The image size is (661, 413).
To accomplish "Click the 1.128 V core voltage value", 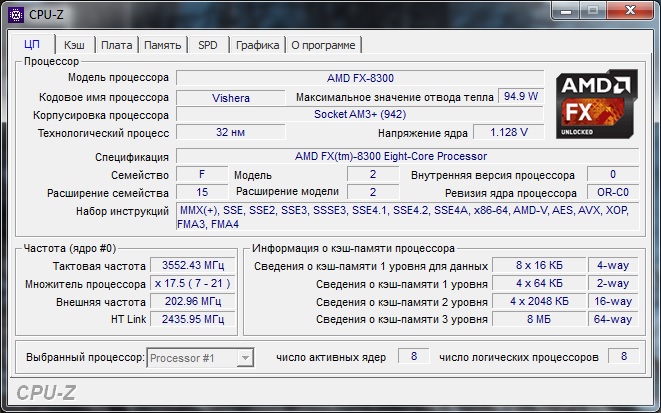I will tap(509, 132).
